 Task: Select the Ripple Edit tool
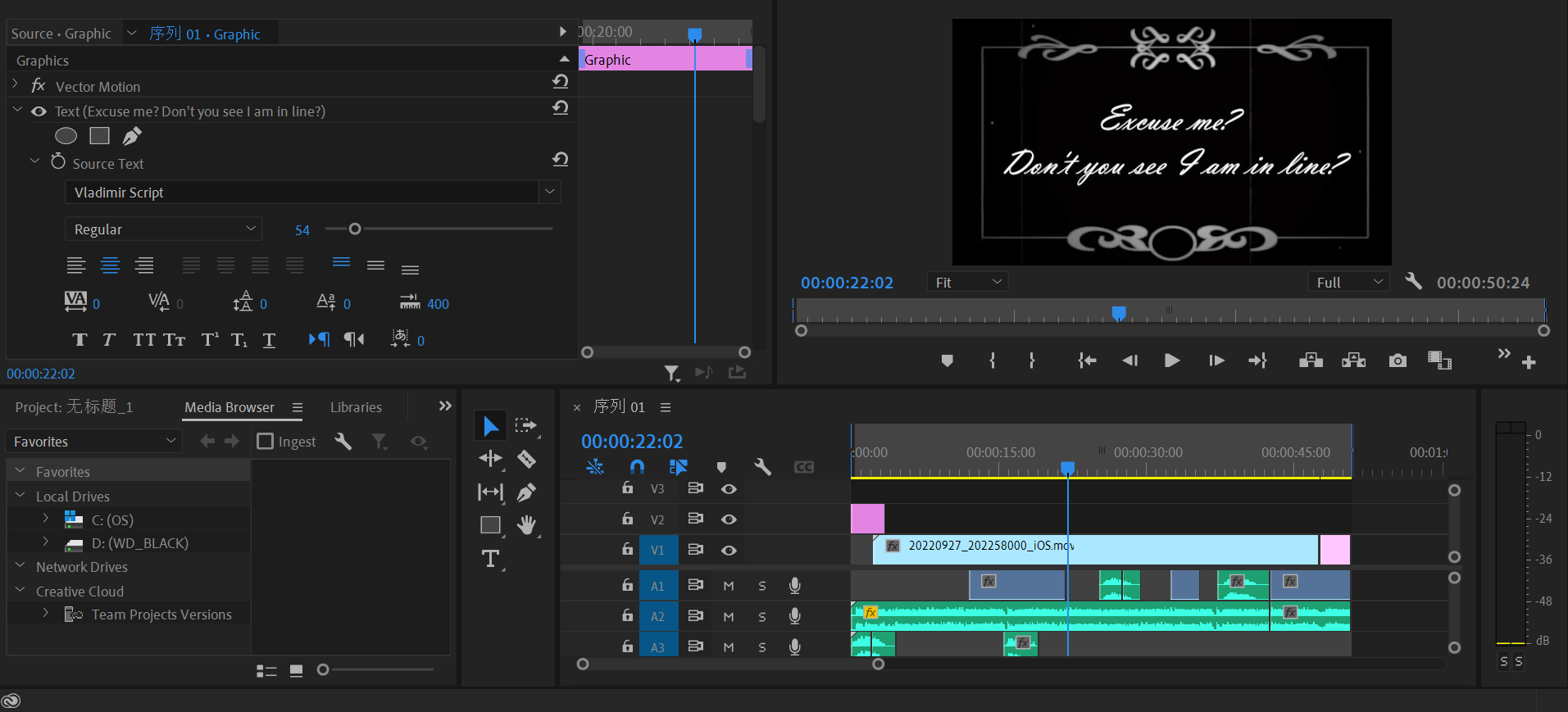click(490, 459)
